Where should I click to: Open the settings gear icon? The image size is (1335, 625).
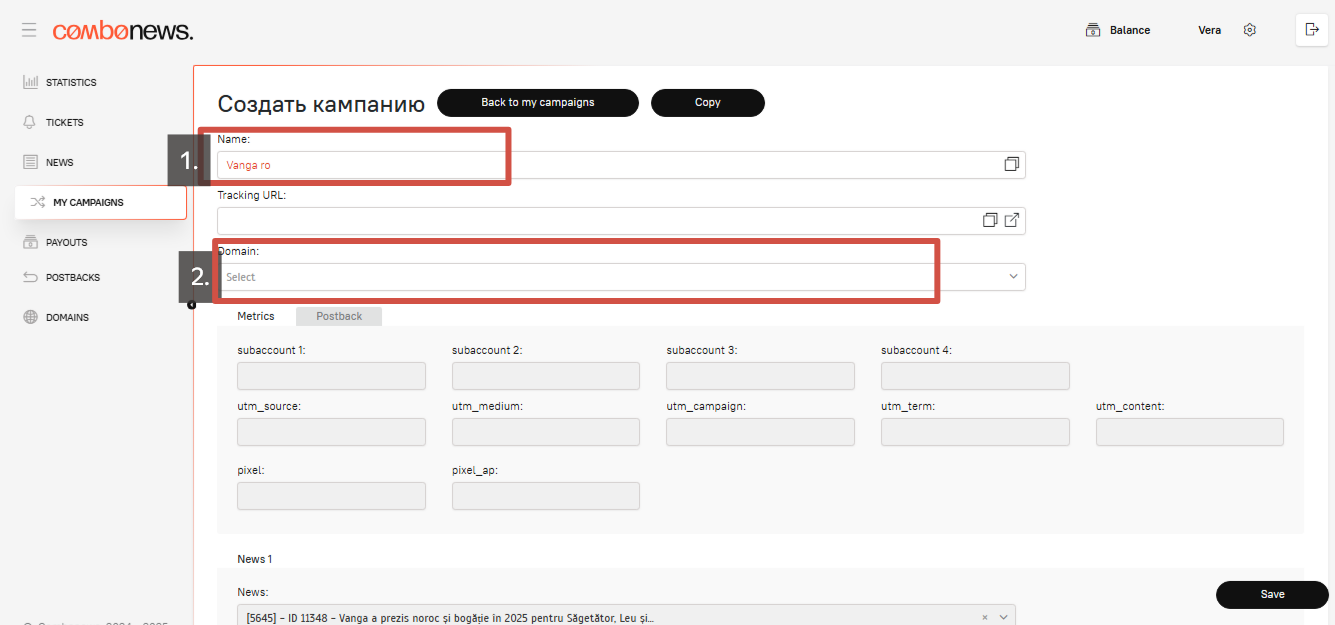tap(1249, 30)
